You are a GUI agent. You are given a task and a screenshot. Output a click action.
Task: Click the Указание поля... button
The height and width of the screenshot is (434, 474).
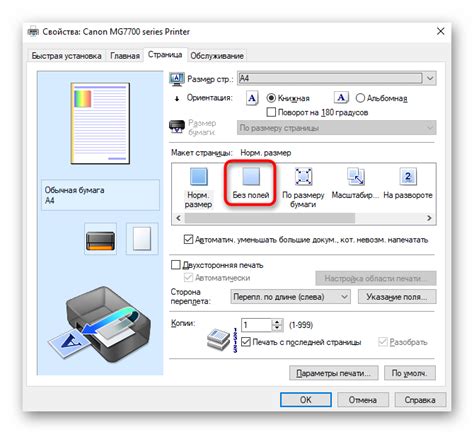[x=397, y=297]
